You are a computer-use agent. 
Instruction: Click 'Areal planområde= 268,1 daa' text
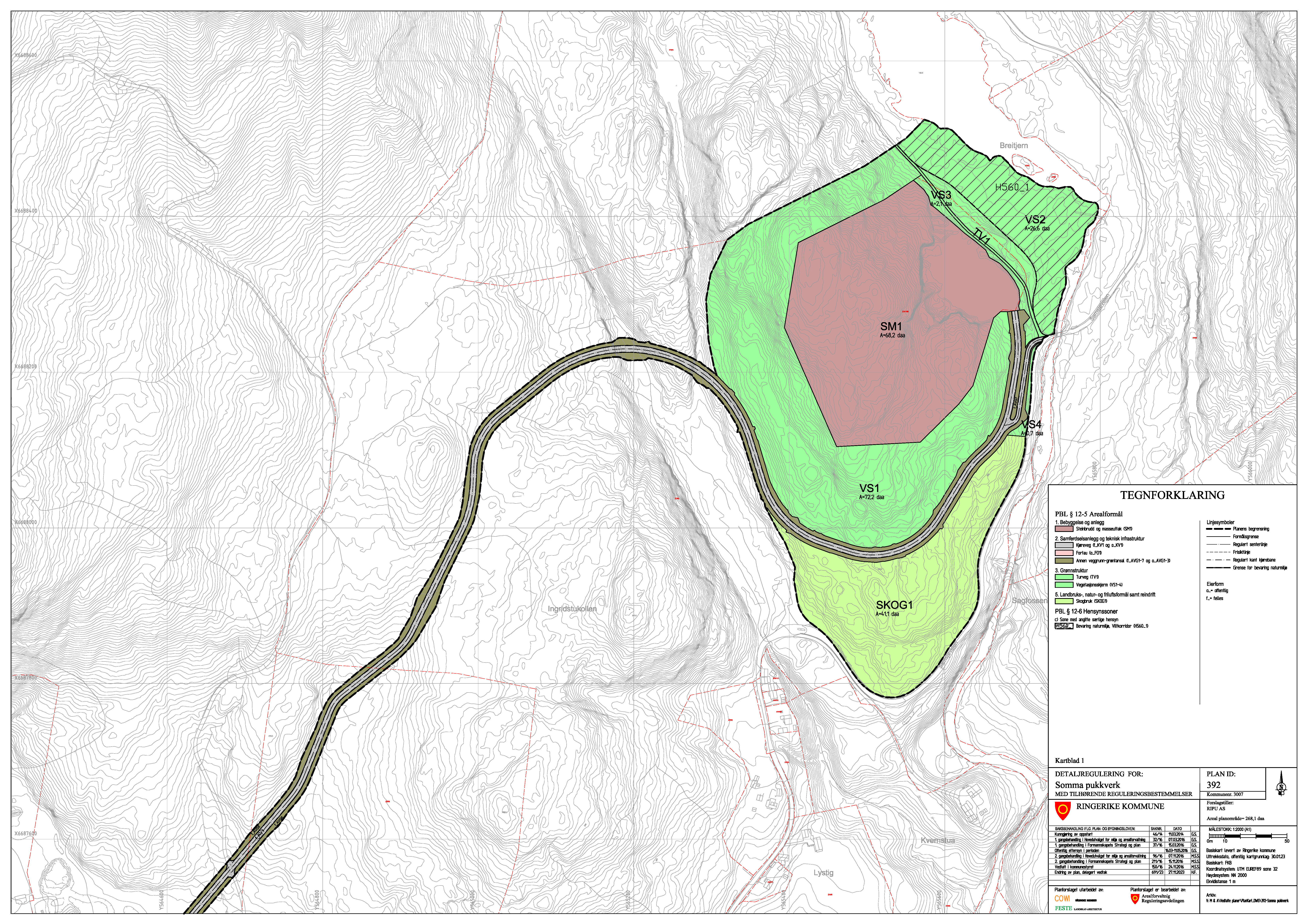[1236, 819]
